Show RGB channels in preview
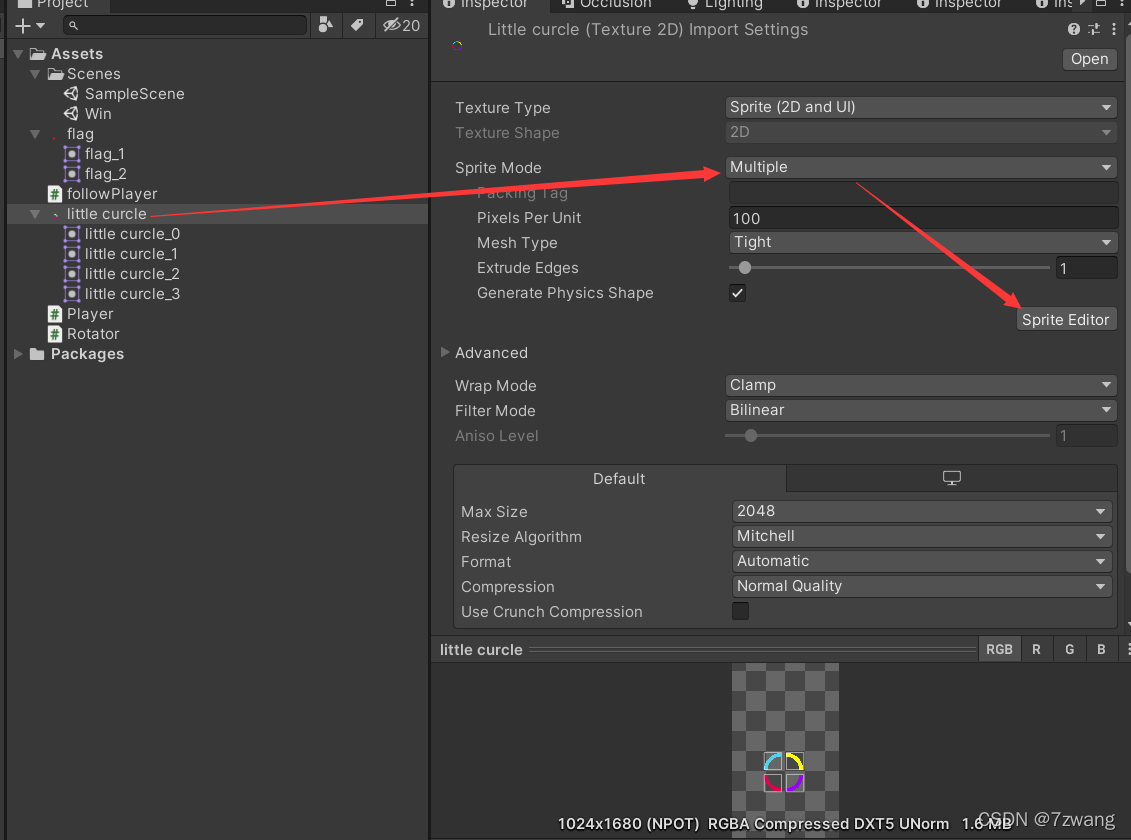This screenshot has width=1131, height=840. [x=999, y=650]
